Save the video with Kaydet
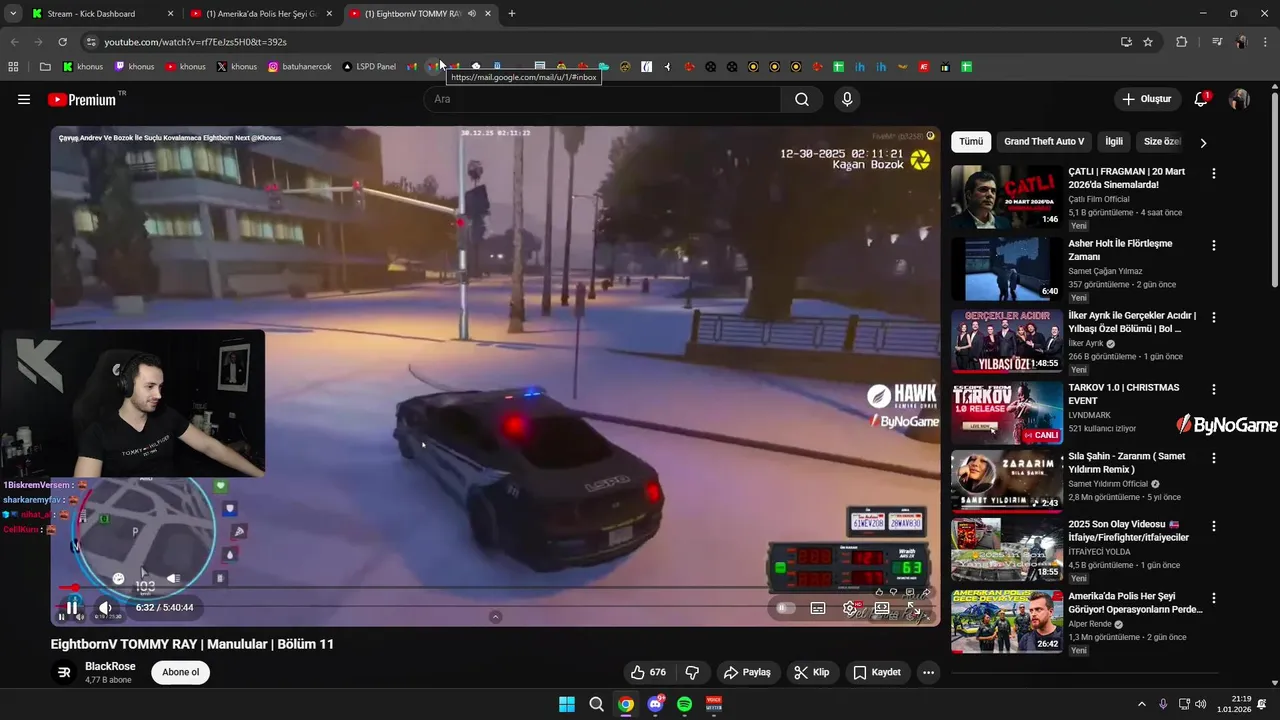 pos(877,672)
